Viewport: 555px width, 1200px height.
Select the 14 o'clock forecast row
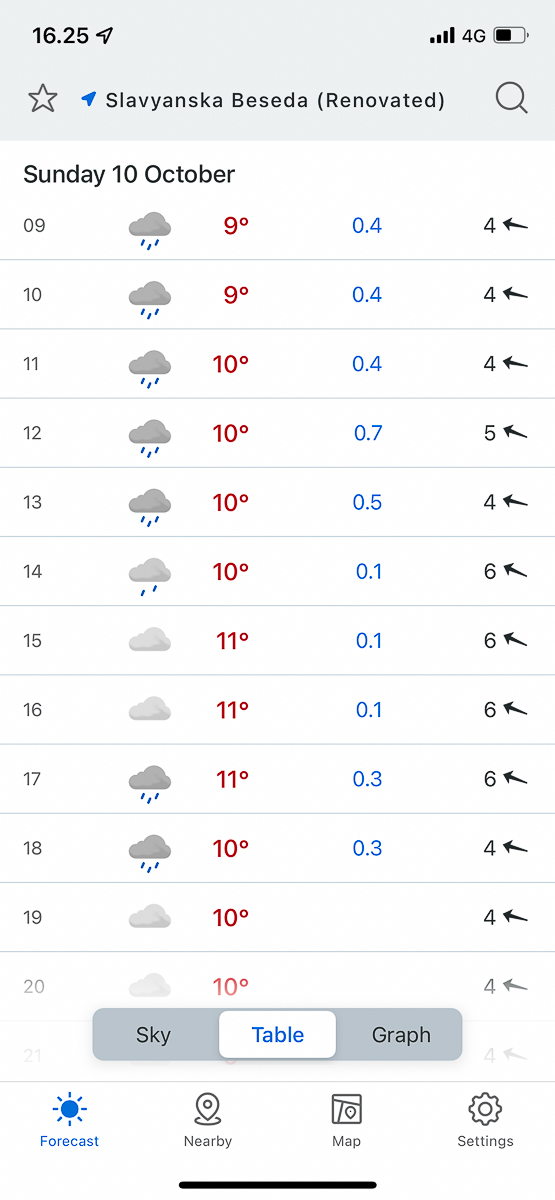click(277, 571)
